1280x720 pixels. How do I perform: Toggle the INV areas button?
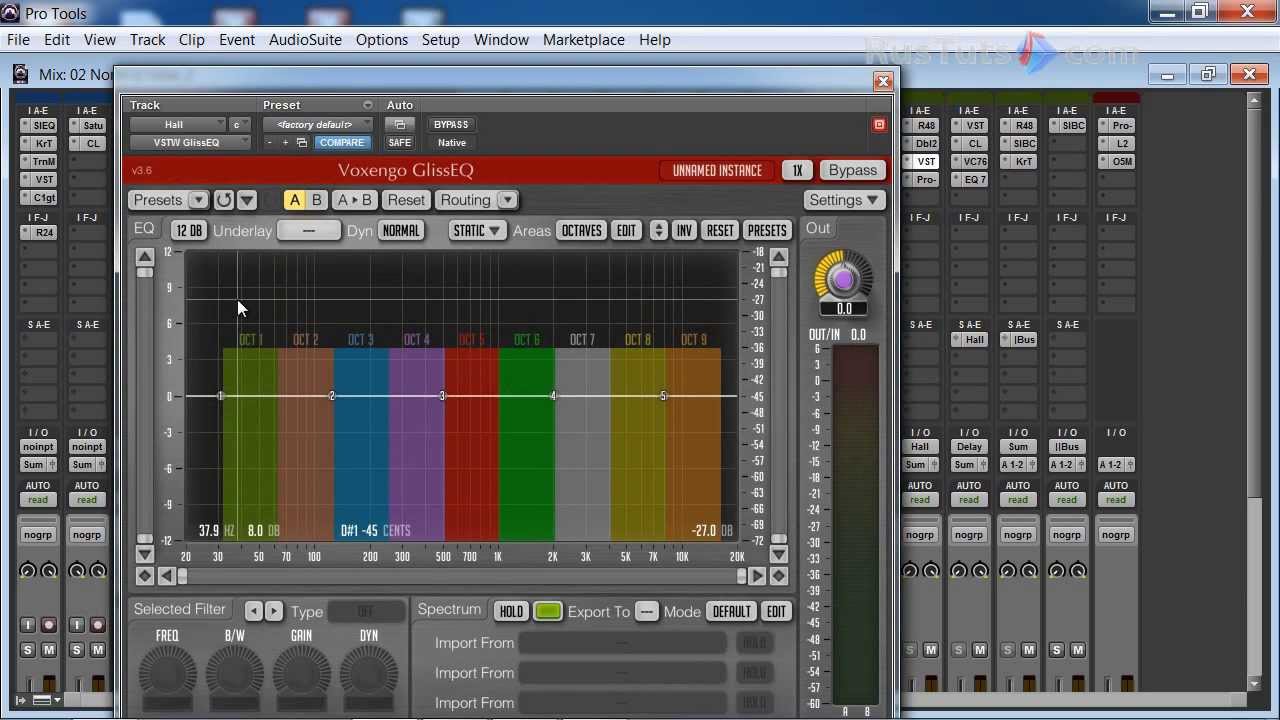point(684,230)
